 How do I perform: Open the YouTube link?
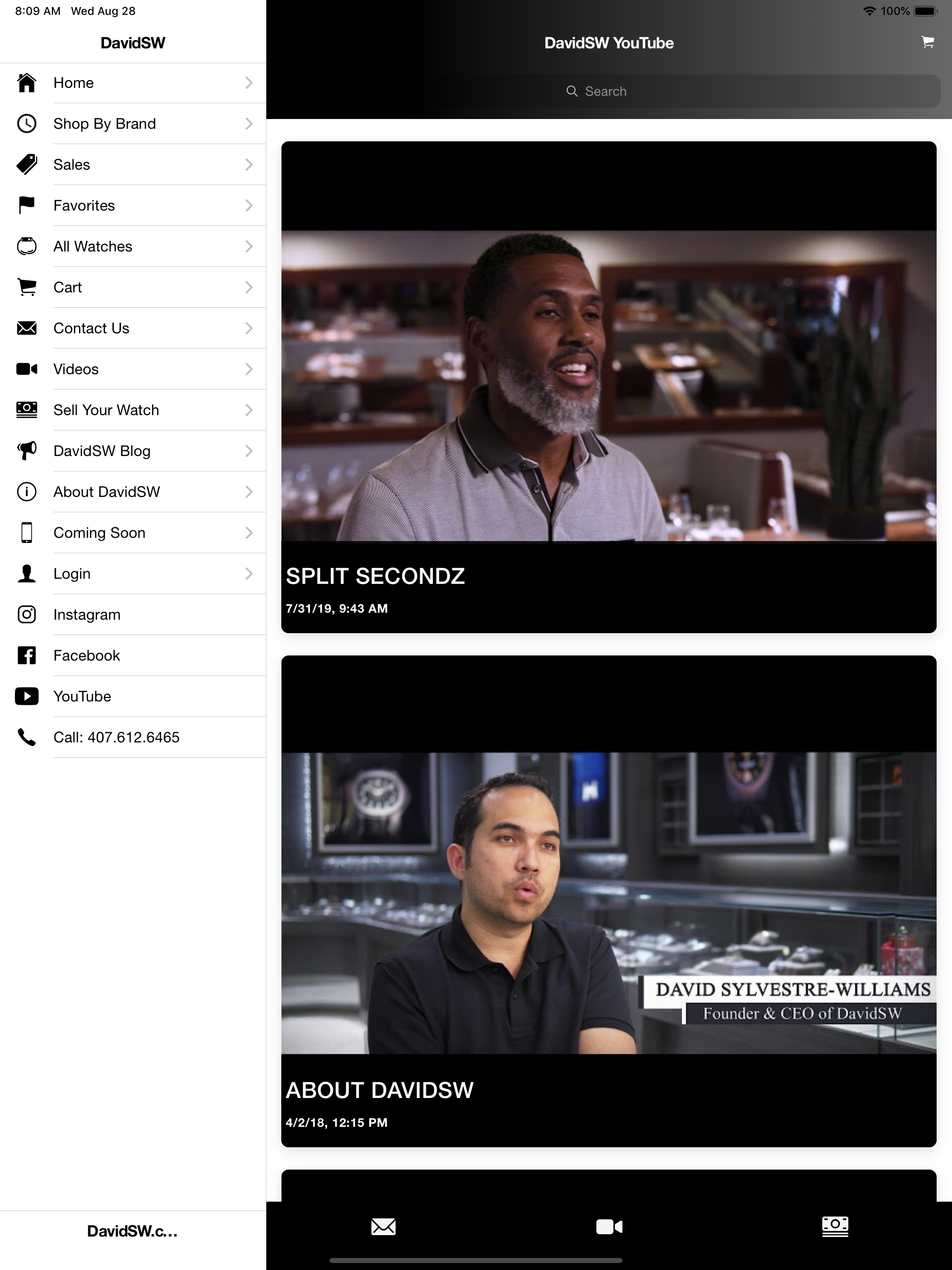[132, 696]
